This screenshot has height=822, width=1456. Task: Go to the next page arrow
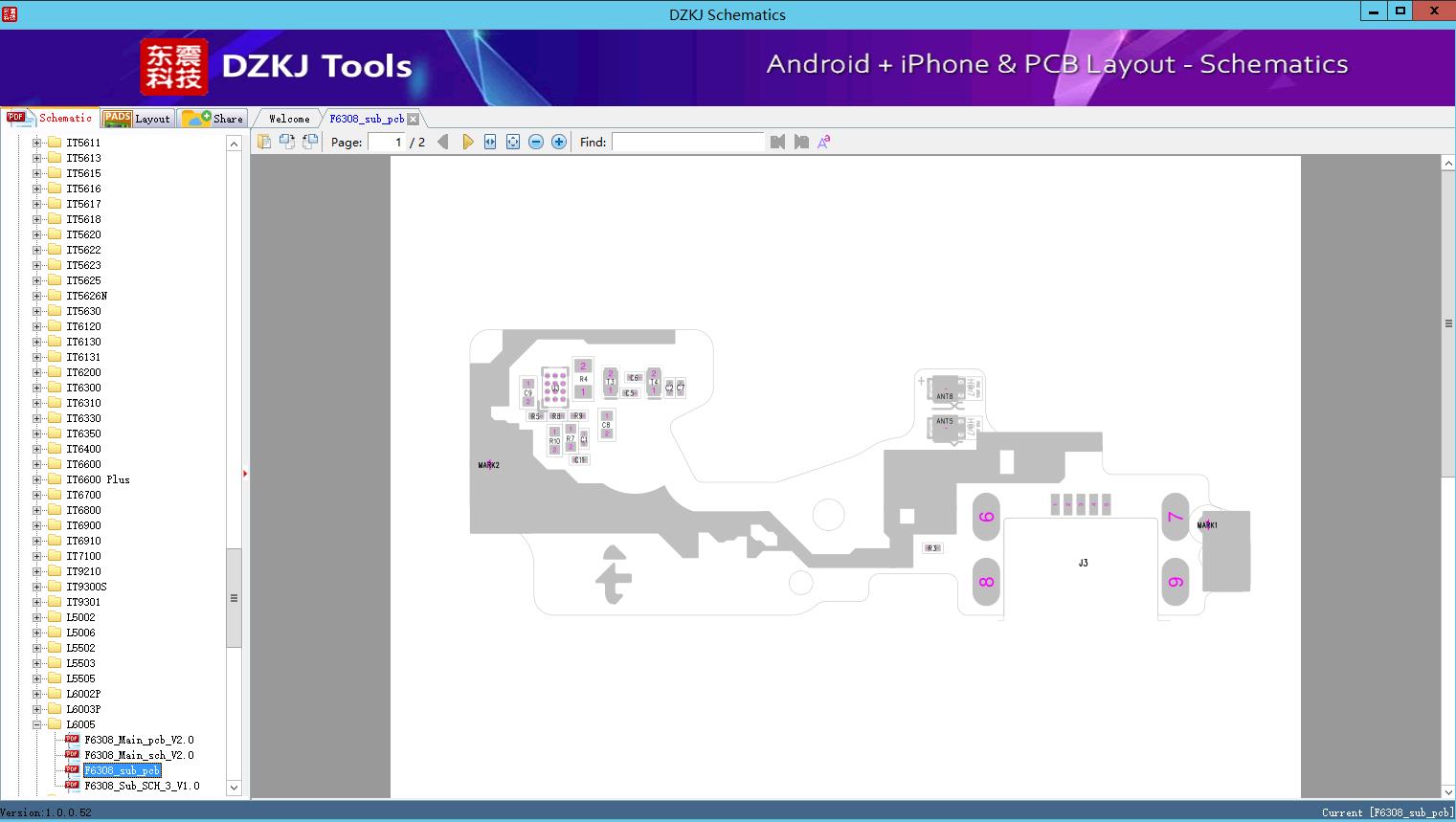468,142
